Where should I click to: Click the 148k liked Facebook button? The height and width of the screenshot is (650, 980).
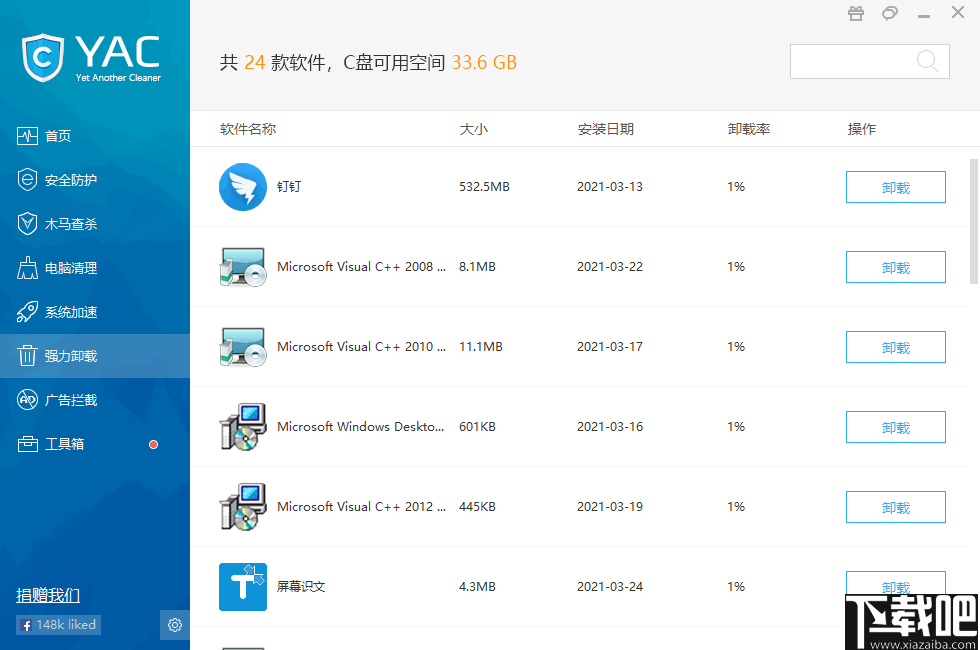(x=59, y=625)
